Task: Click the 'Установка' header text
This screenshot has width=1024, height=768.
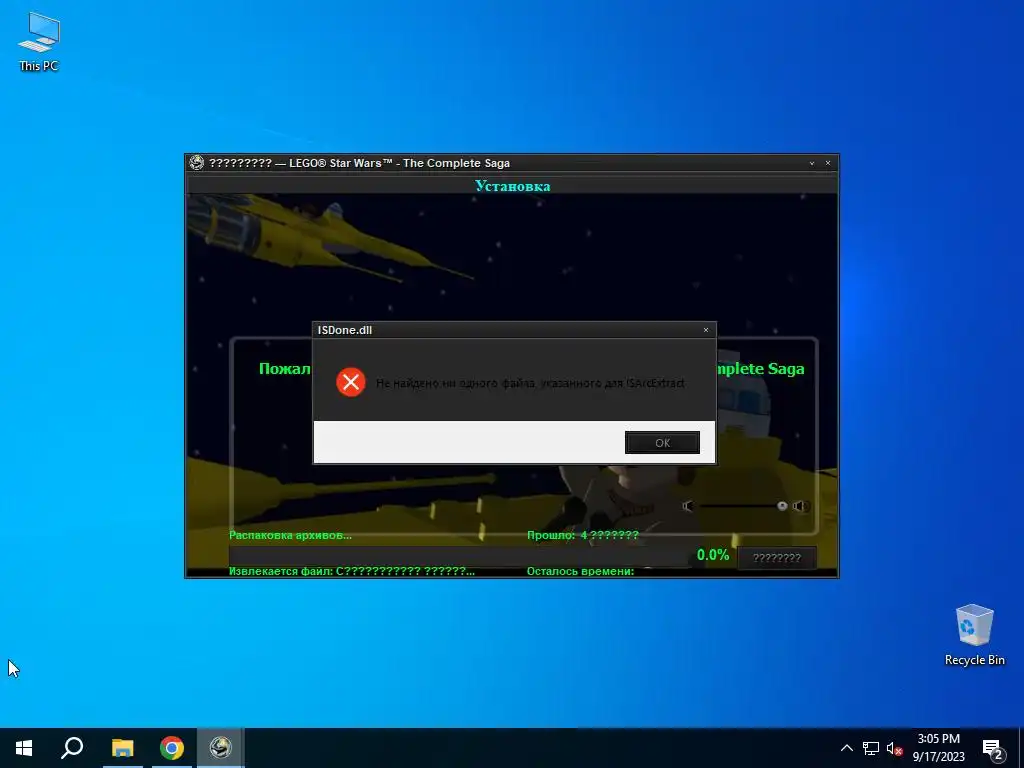Action: [513, 186]
